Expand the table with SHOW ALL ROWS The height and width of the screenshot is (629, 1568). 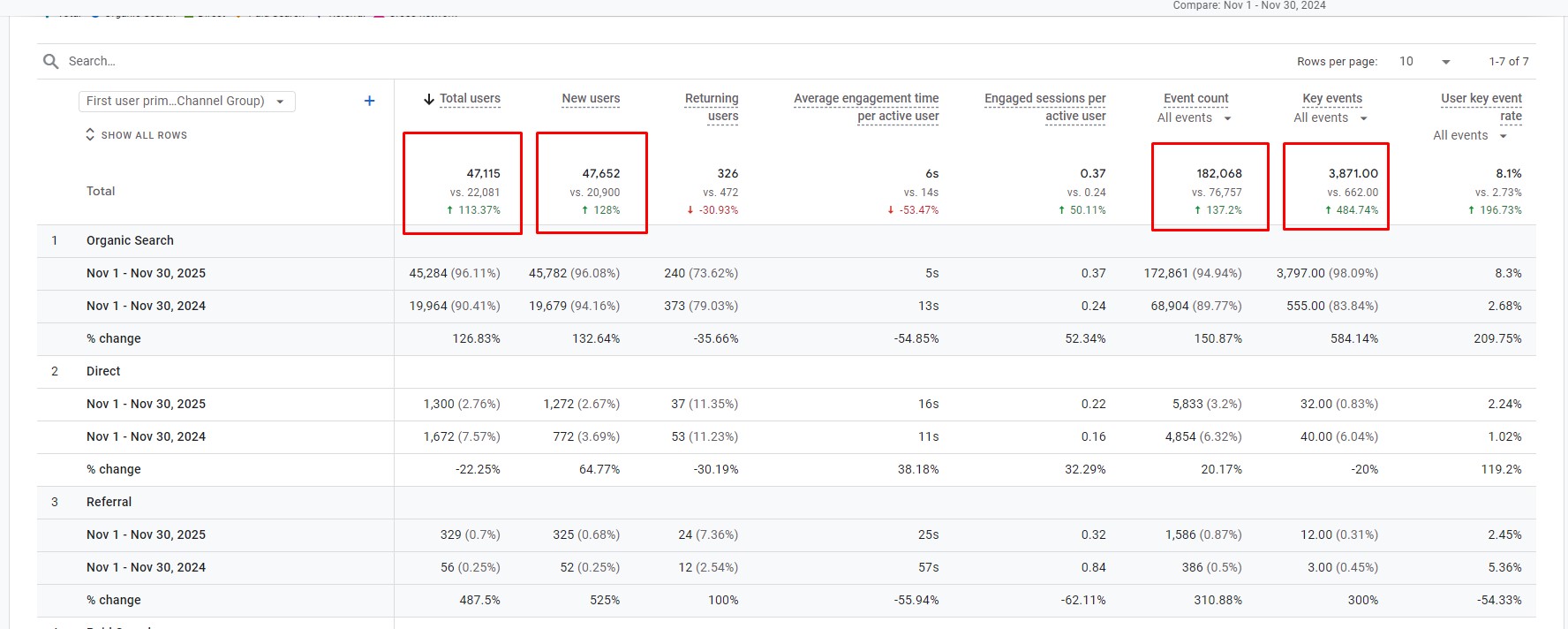click(137, 135)
